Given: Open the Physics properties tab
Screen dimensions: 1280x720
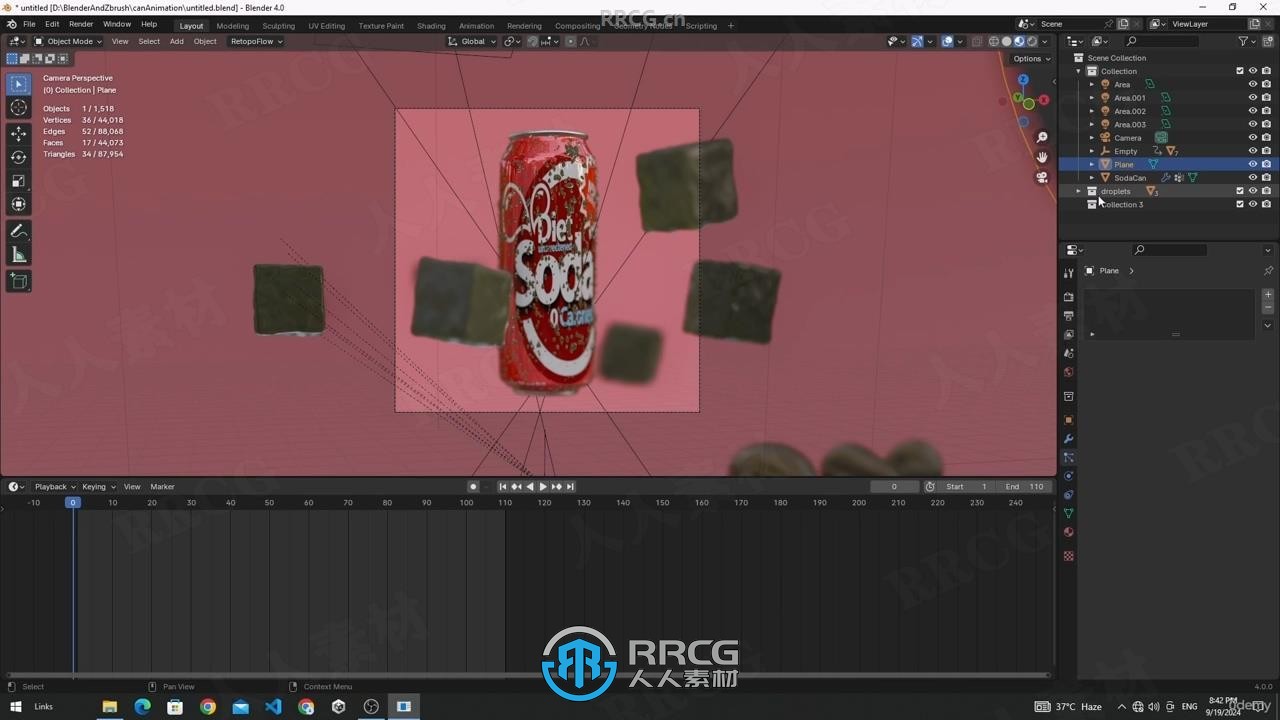Looking at the screenshot, I should click(1068, 476).
